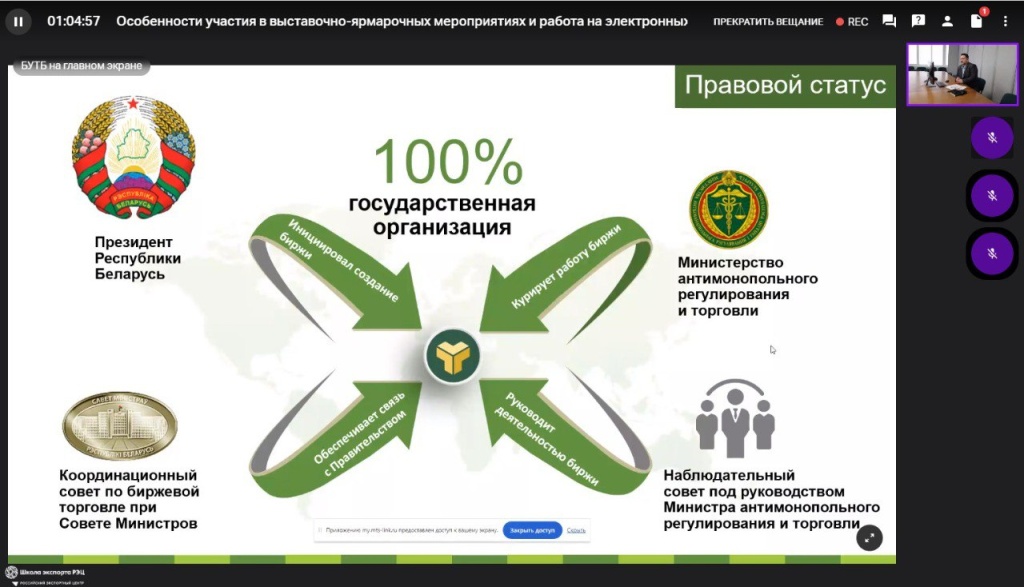Click the webinar timer 01:04:57
The width and height of the screenshot is (1024, 587).
click(x=74, y=22)
